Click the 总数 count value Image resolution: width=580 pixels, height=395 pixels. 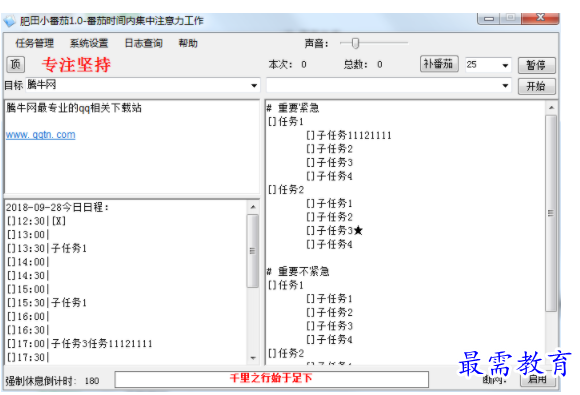(x=380, y=65)
